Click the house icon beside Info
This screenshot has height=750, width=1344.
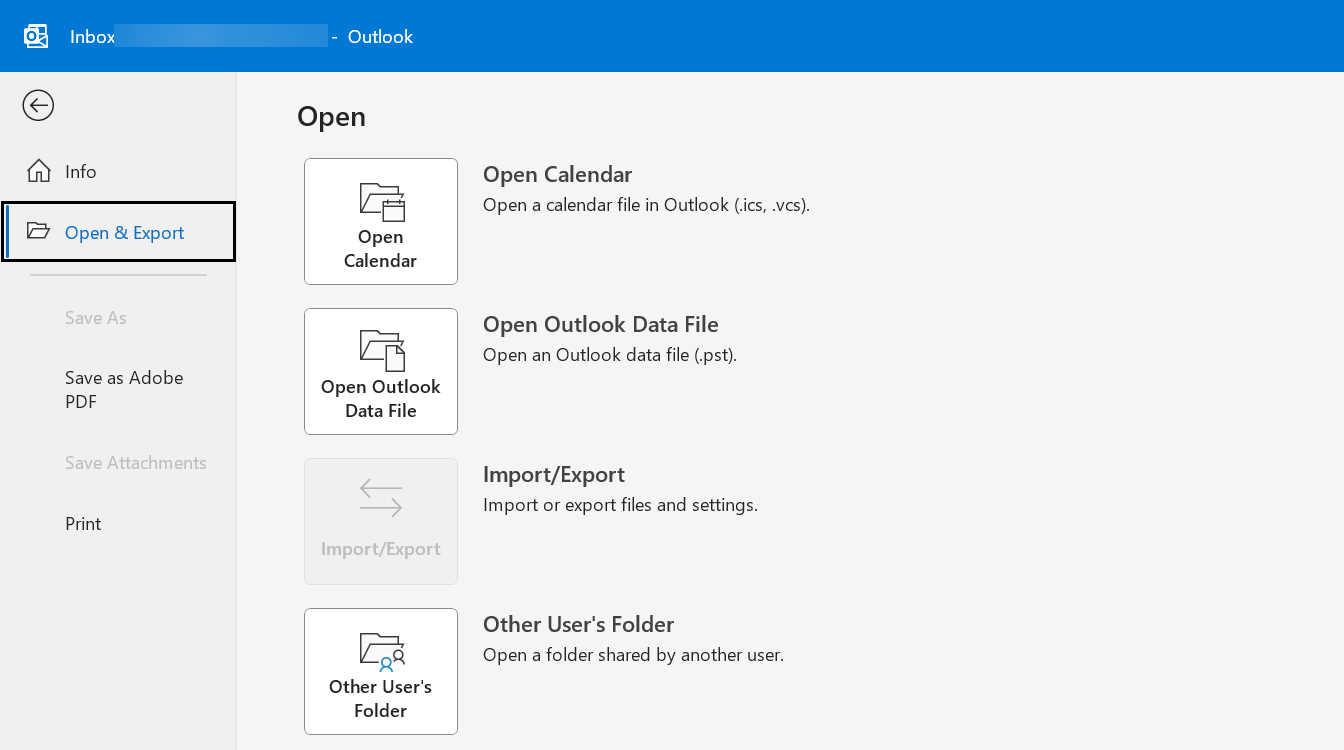[39, 171]
